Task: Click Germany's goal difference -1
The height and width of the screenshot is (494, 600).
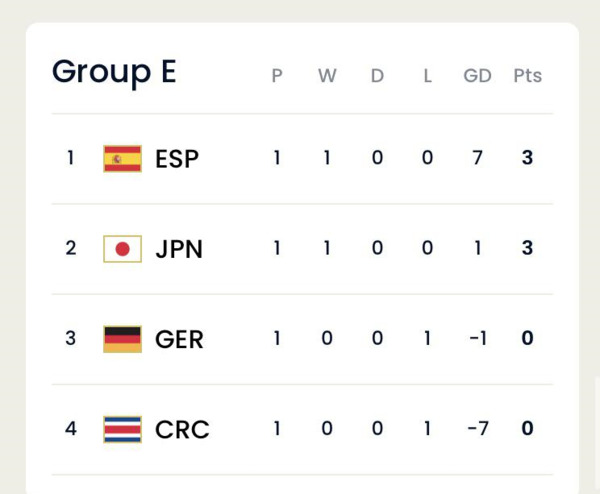Action: pos(478,338)
